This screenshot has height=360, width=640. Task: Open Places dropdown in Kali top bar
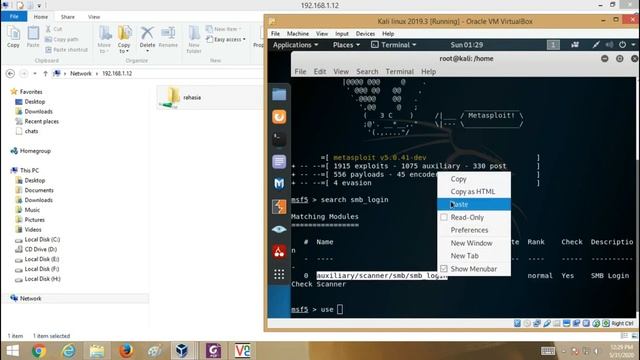(x=346, y=45)
